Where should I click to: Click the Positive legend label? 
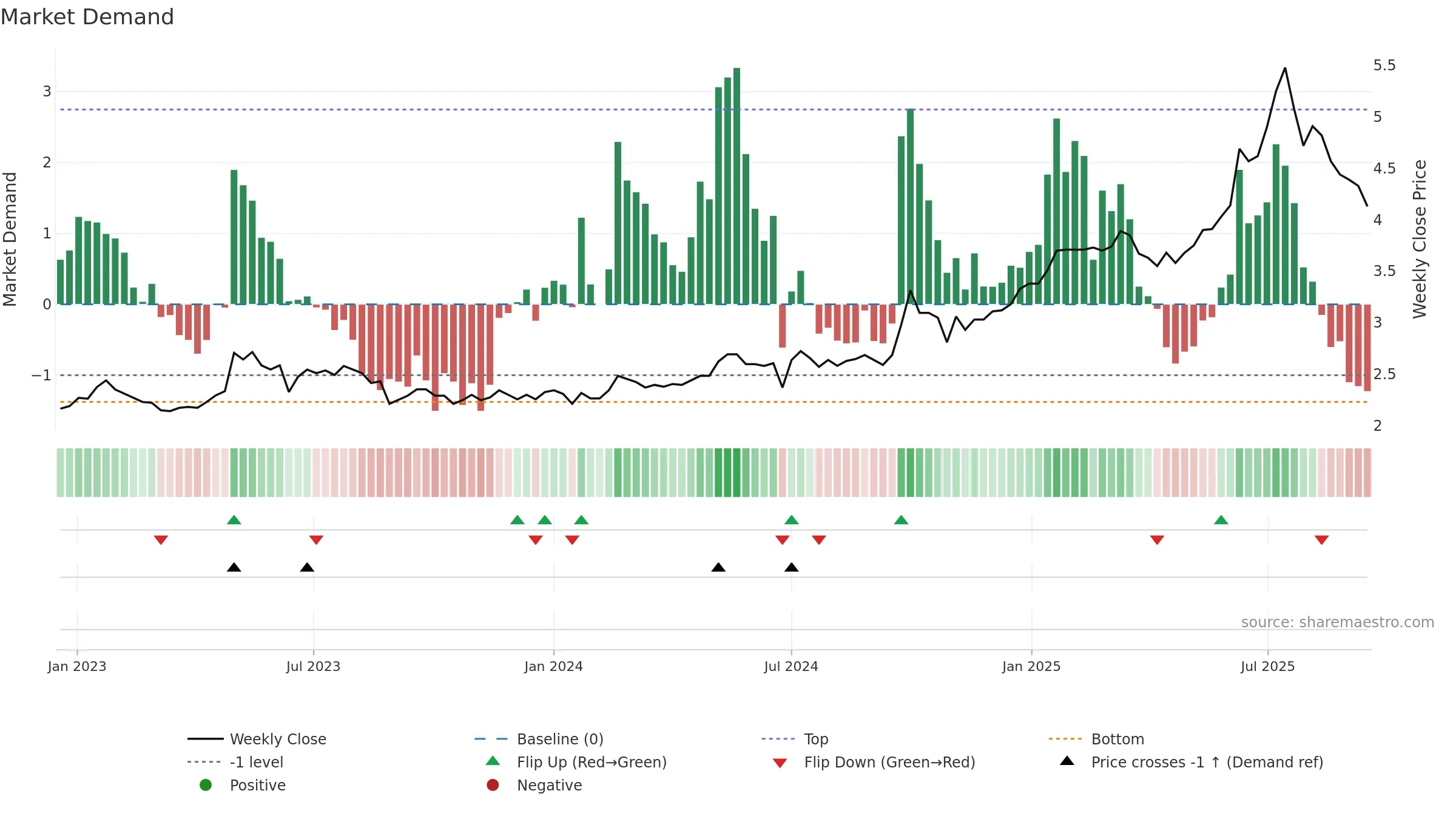(x=258, y=785)
